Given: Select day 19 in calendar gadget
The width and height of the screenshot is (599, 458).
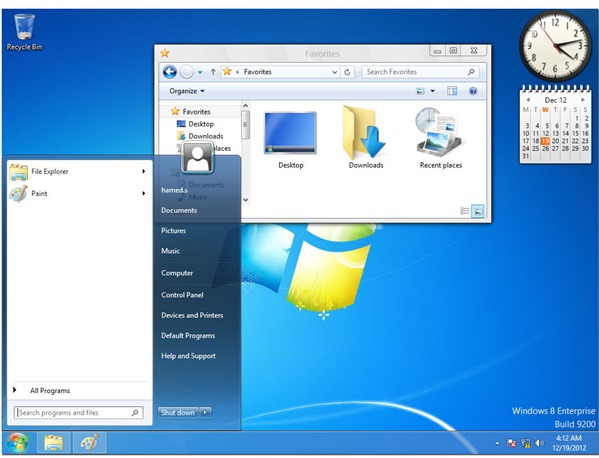Looking at the screenshot, I should (x=546, y=141).
